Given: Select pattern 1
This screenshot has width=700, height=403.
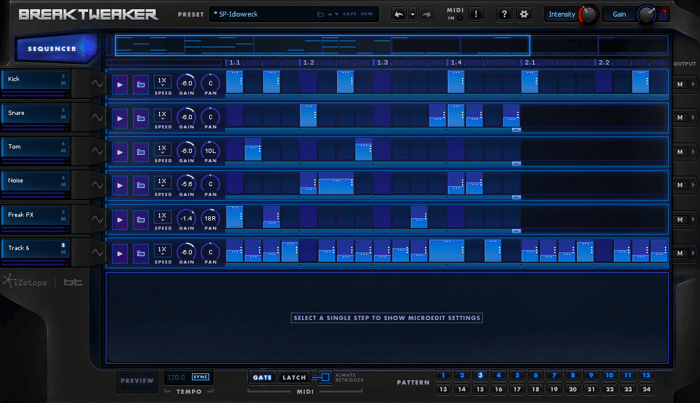Looking at the screenshot, I should coord(443,375).
